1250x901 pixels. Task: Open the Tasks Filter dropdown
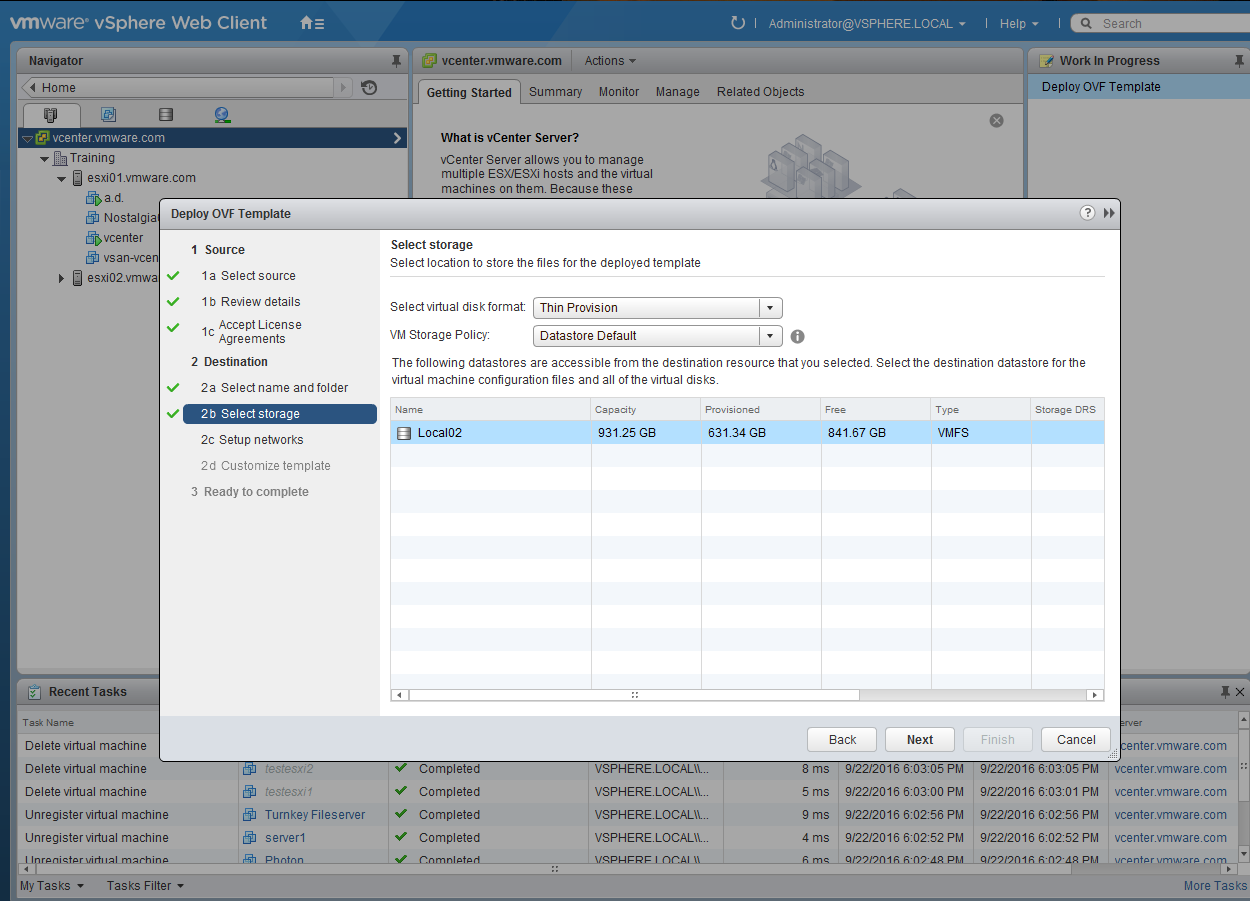pos(145,886)
